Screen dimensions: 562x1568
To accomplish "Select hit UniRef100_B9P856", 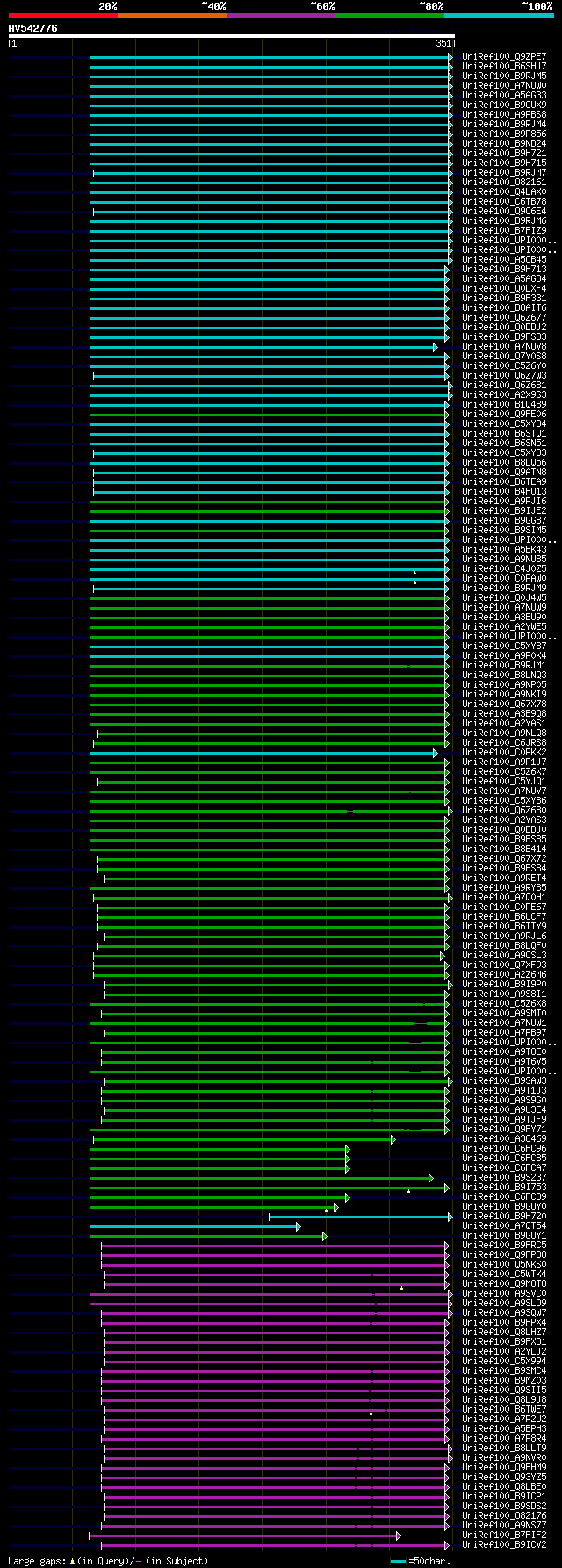I will tap(504, 134).
